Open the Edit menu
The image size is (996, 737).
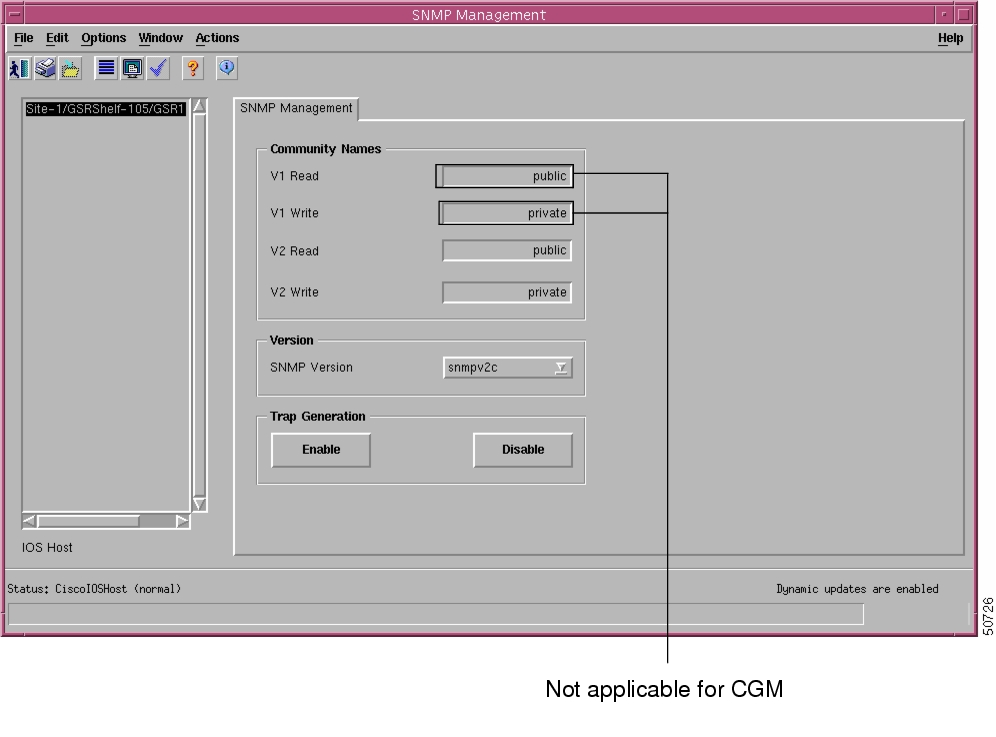click(x=57, y=38)
